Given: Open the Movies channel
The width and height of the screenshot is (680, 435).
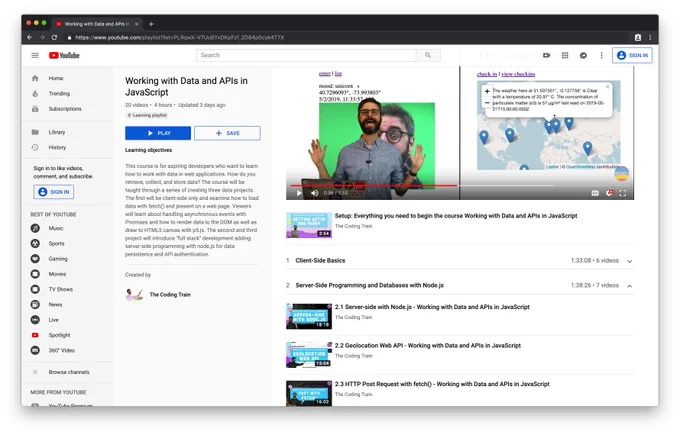Looking at the screenshot, I should 57,274.
